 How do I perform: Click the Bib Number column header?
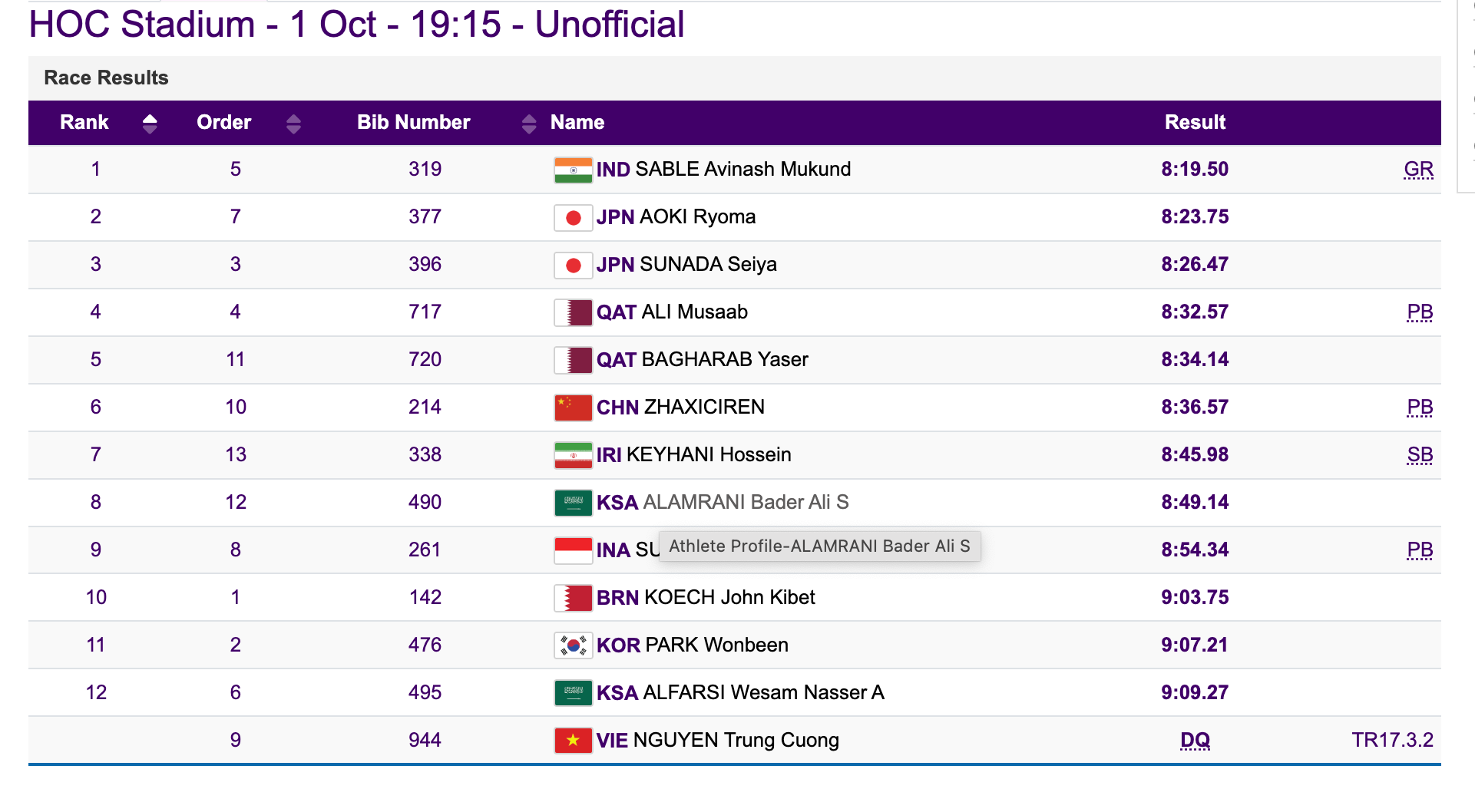pos(413,122)
